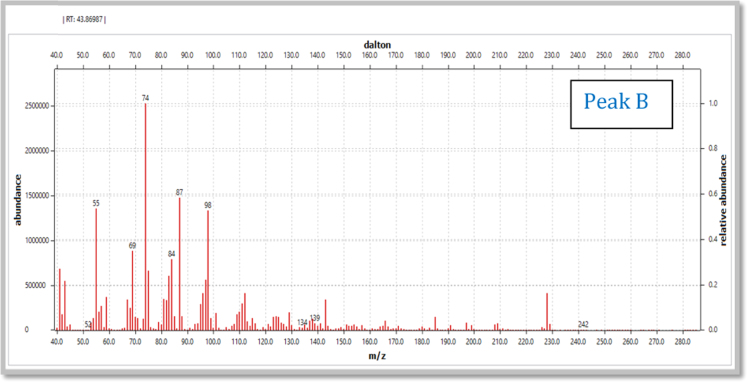Click the peak label 134
747x382 pixels.
coord(302,322)
